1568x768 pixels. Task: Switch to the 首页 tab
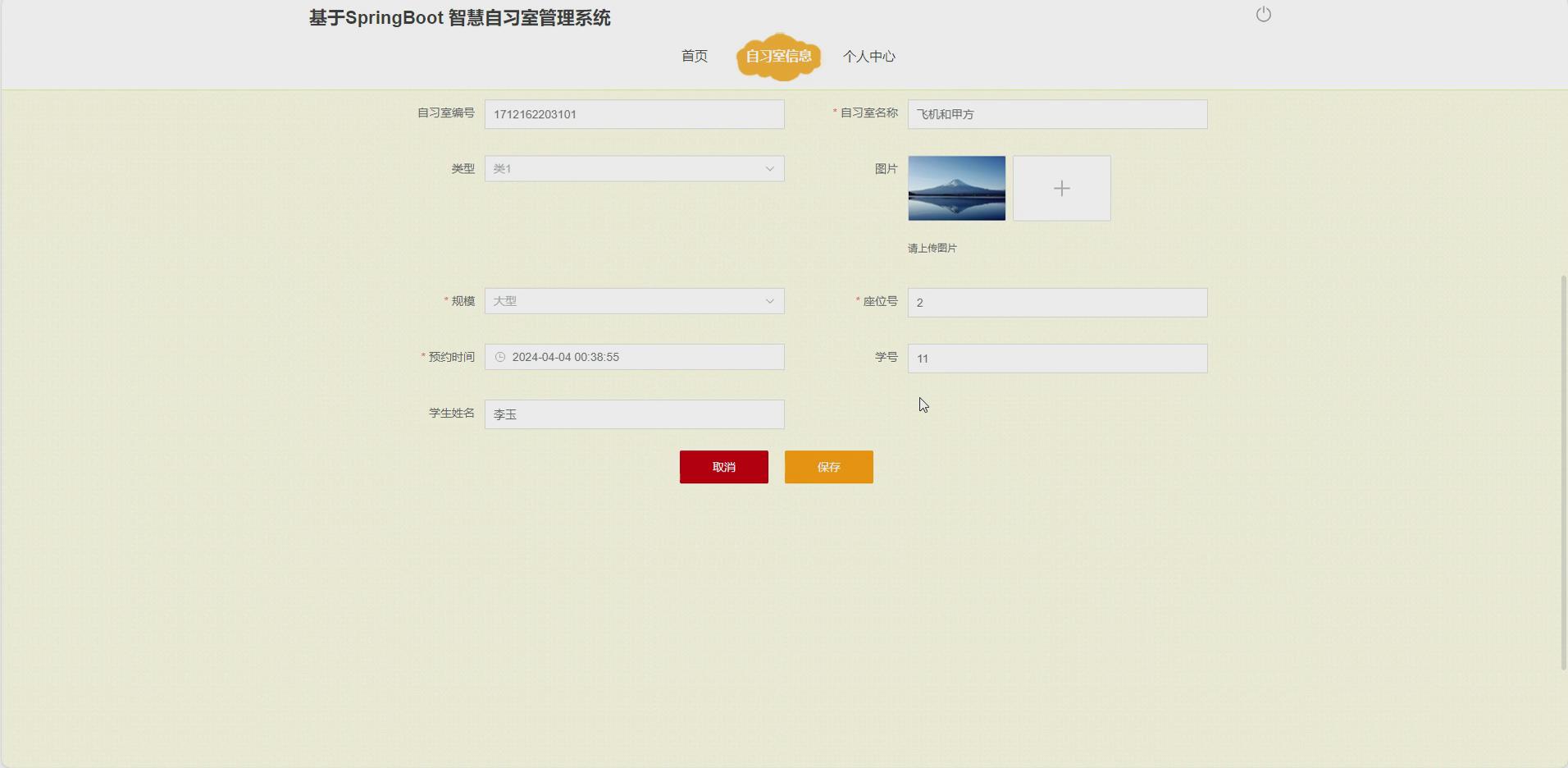[x=693, y=57]
